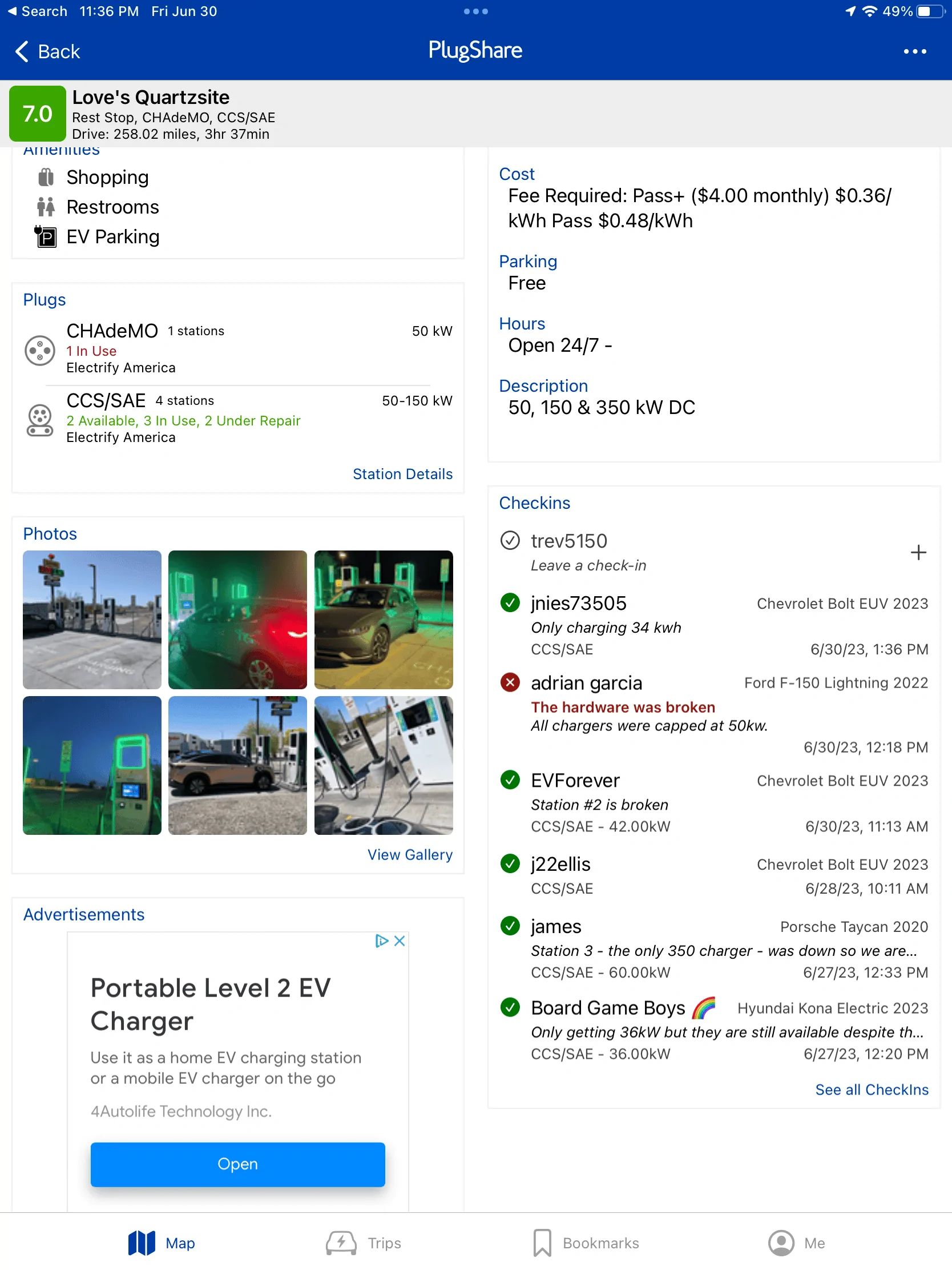Tap the CHAdeMO plug connector icon
This screenshot has height=1270, width=952.
pos(39,349)
